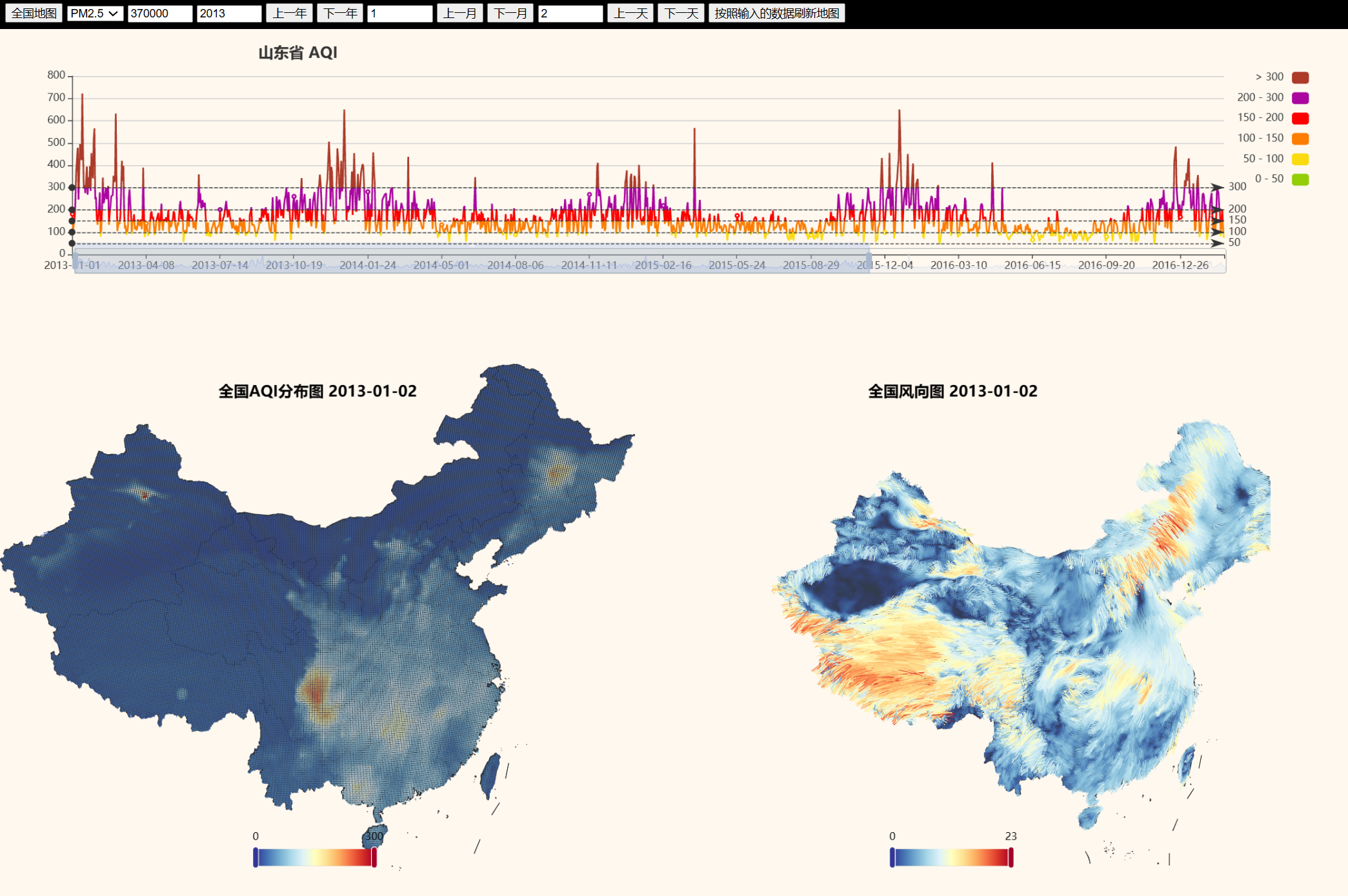Toggle the 50 - 100 yellow legend swatch

[1300, 159]
